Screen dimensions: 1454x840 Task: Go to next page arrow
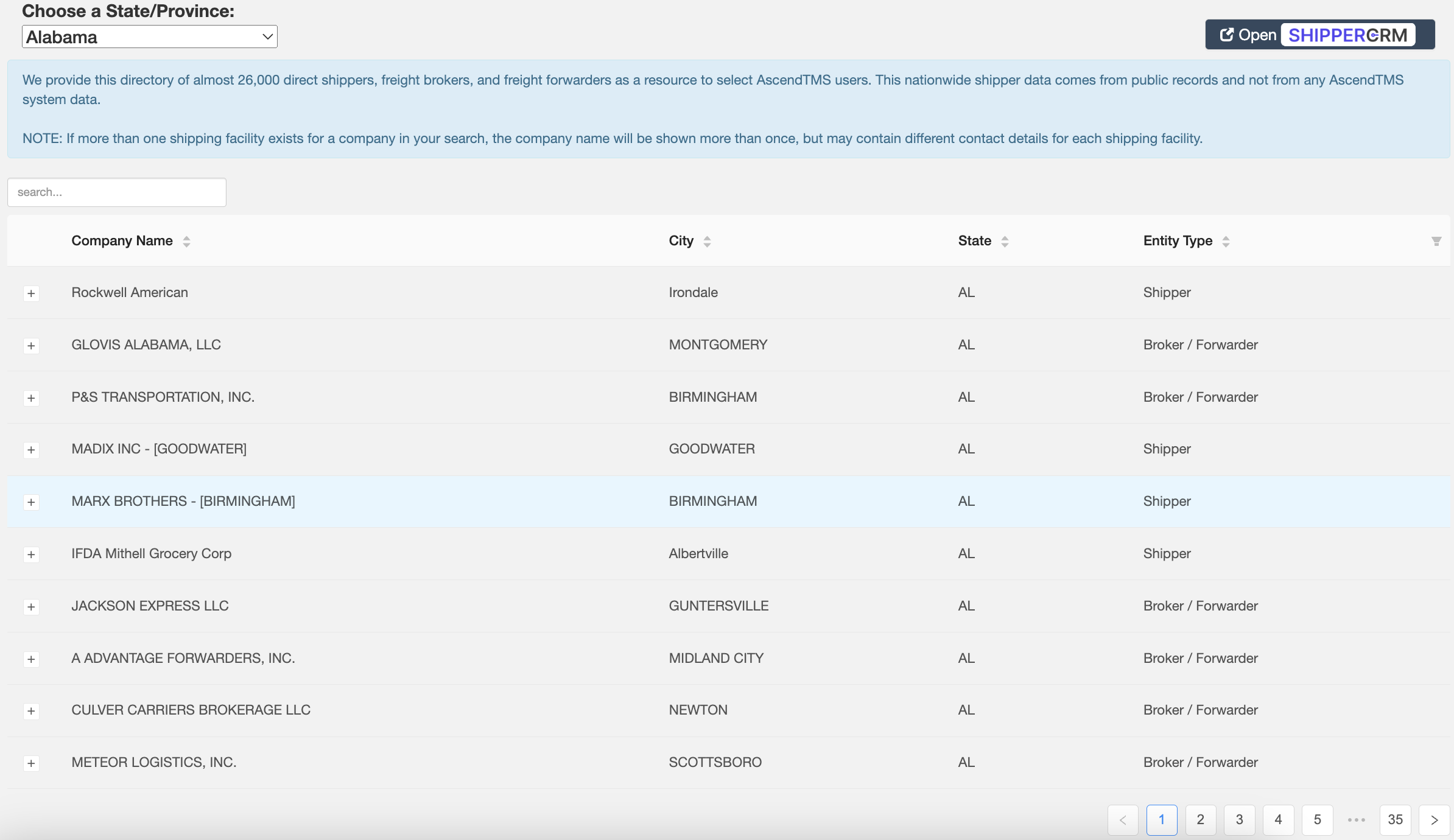1435,820
